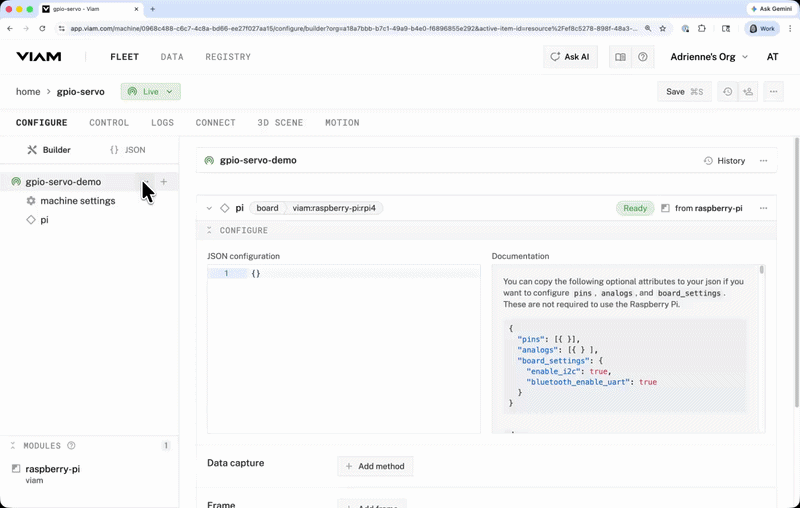800x508 pixels.
Task: Click viam:raspberry-pi:rpi4 model tag
Action: pos(334,208)
